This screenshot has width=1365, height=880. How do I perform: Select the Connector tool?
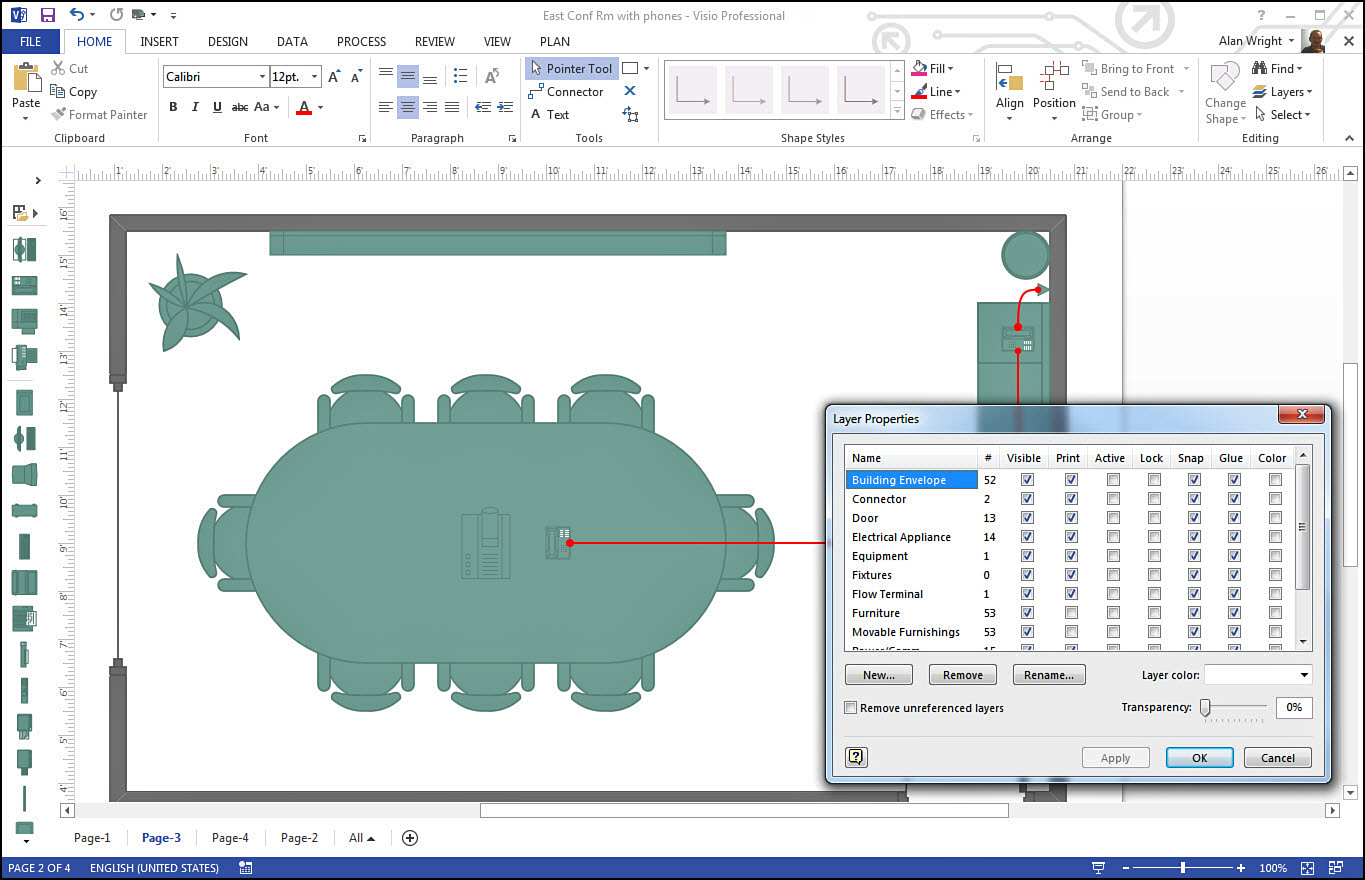pyautogui.click(x=566, y=91)
